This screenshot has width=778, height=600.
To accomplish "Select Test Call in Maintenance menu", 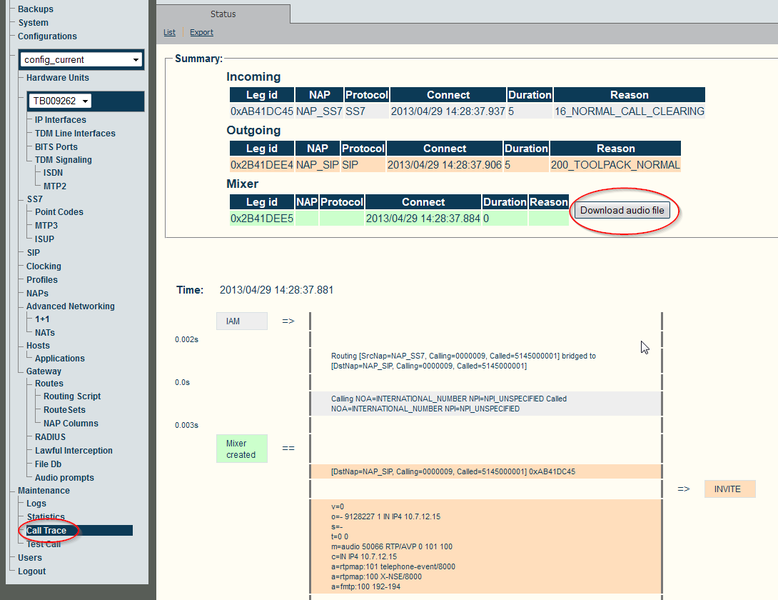I will point(43,544).
